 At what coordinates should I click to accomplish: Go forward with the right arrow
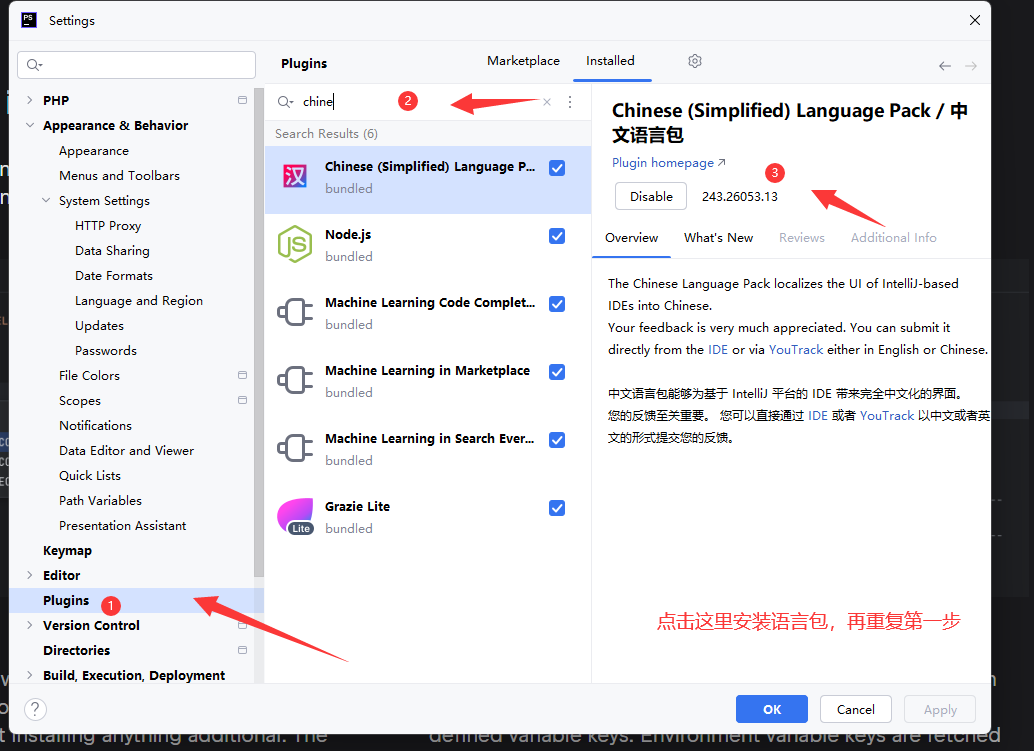pyautogui.click(x=971, y=65)
